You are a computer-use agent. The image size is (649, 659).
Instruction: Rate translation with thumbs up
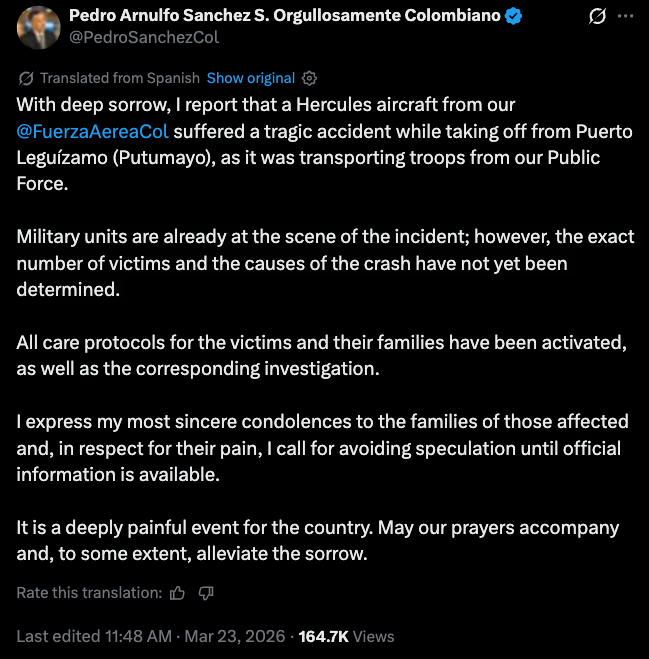tap(178, 593)
